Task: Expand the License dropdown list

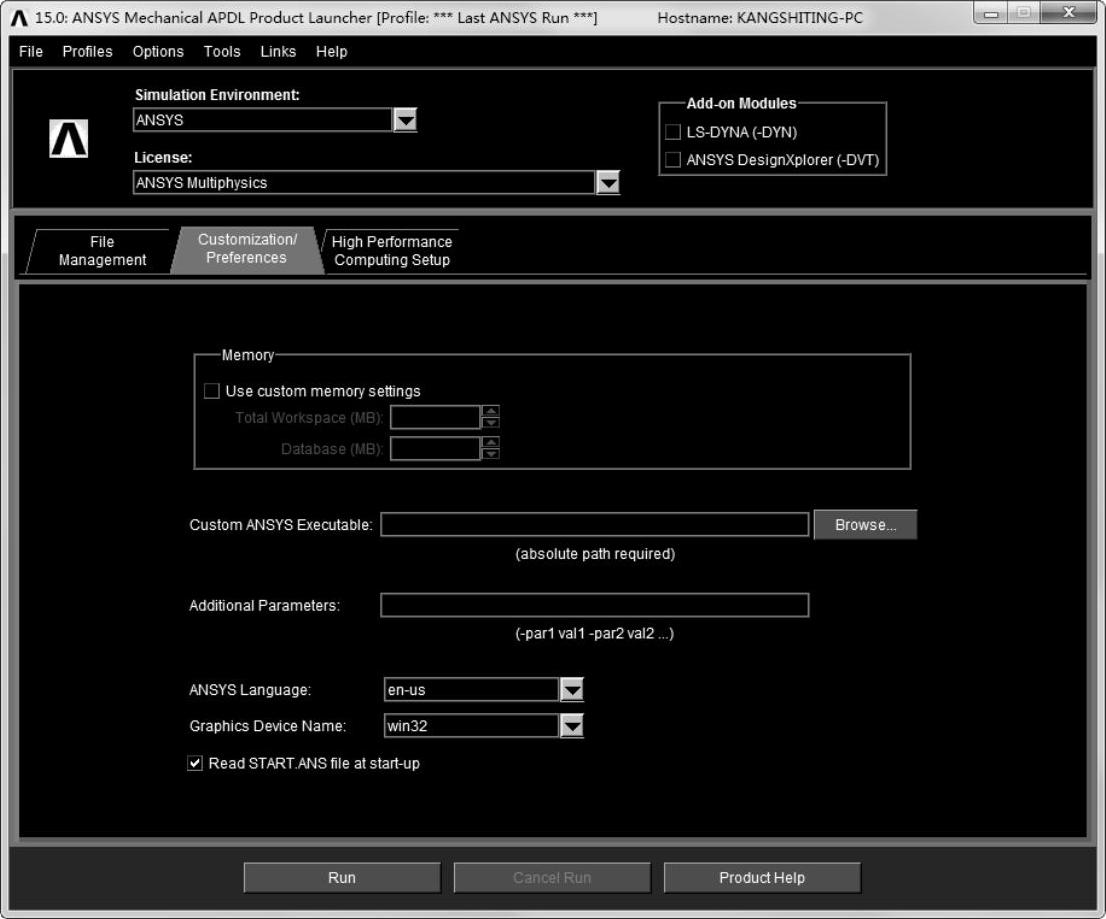Action: click(608, 183)
